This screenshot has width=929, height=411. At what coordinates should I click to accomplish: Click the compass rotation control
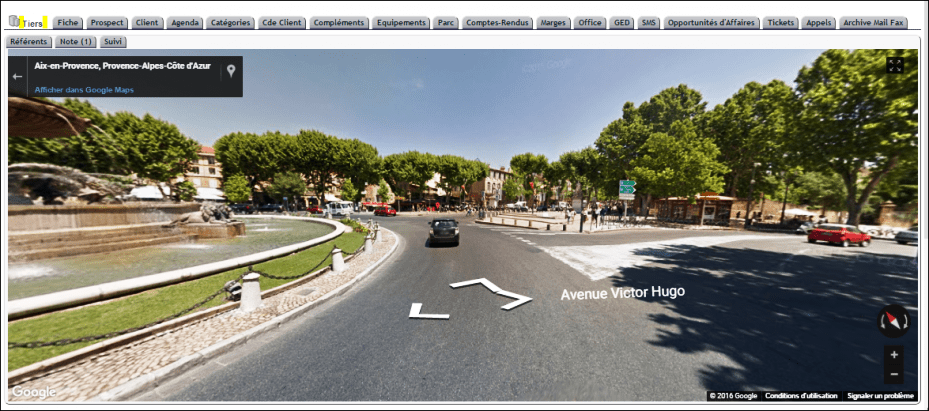(893, 321)
